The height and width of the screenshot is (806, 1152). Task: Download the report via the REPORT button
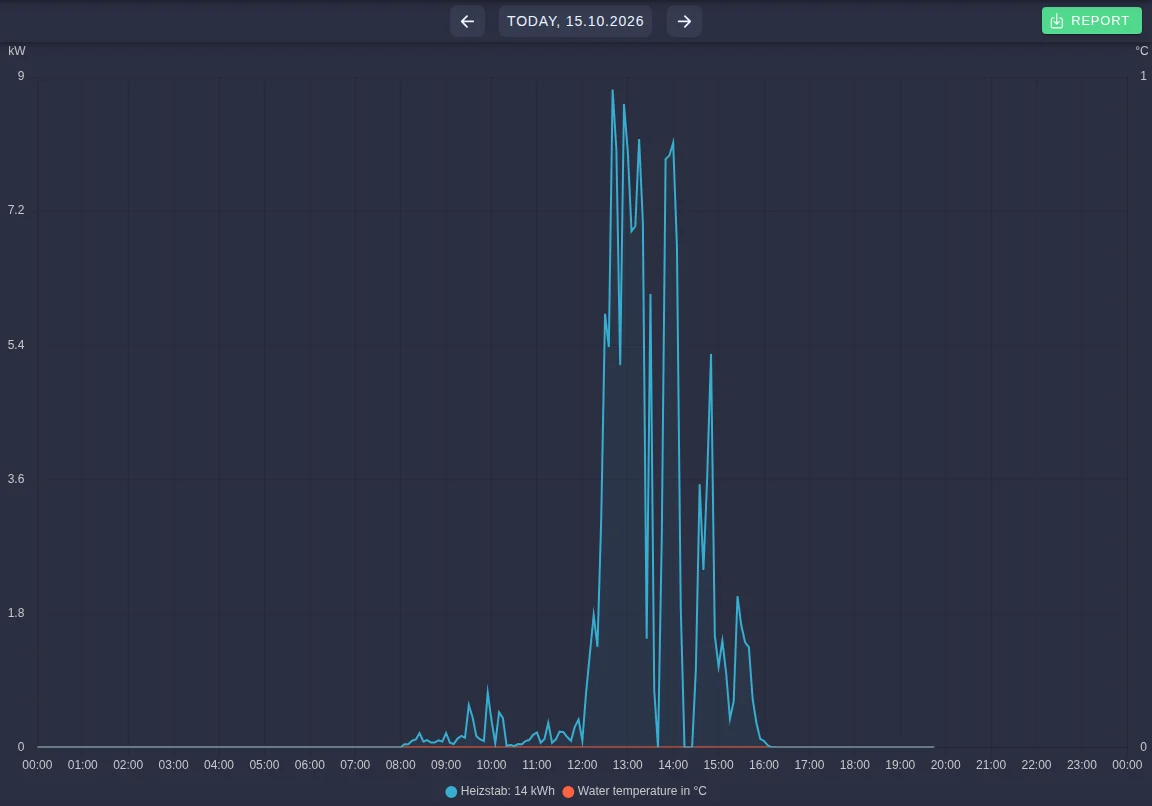(x=1092, y=21)
